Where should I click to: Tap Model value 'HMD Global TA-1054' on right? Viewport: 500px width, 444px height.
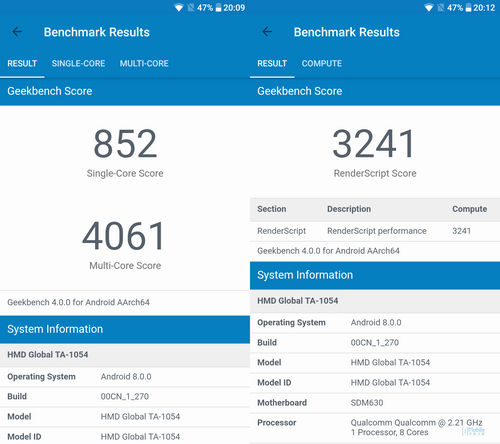click(x=390, y=363)
